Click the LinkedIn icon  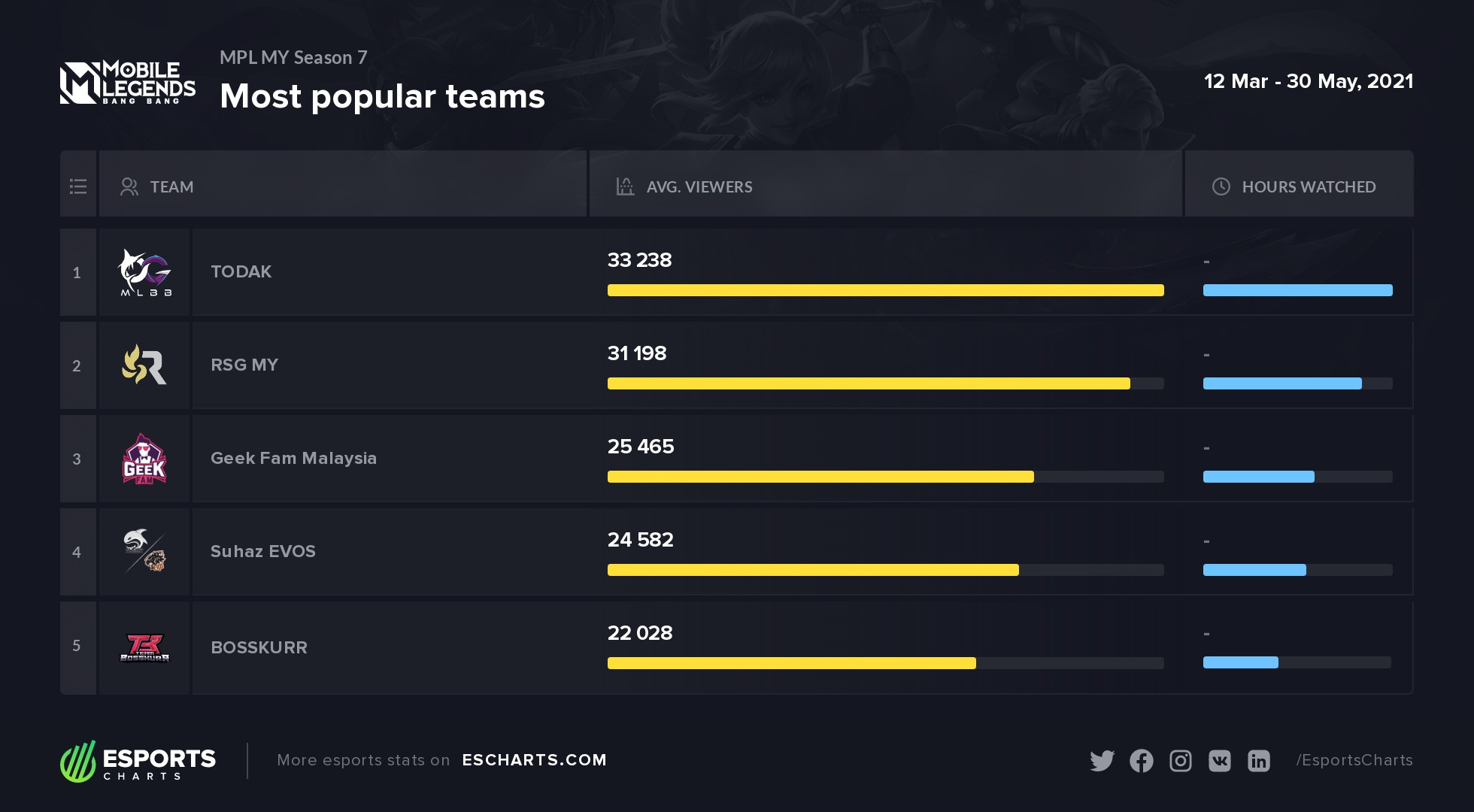(x=1259, y=761)
